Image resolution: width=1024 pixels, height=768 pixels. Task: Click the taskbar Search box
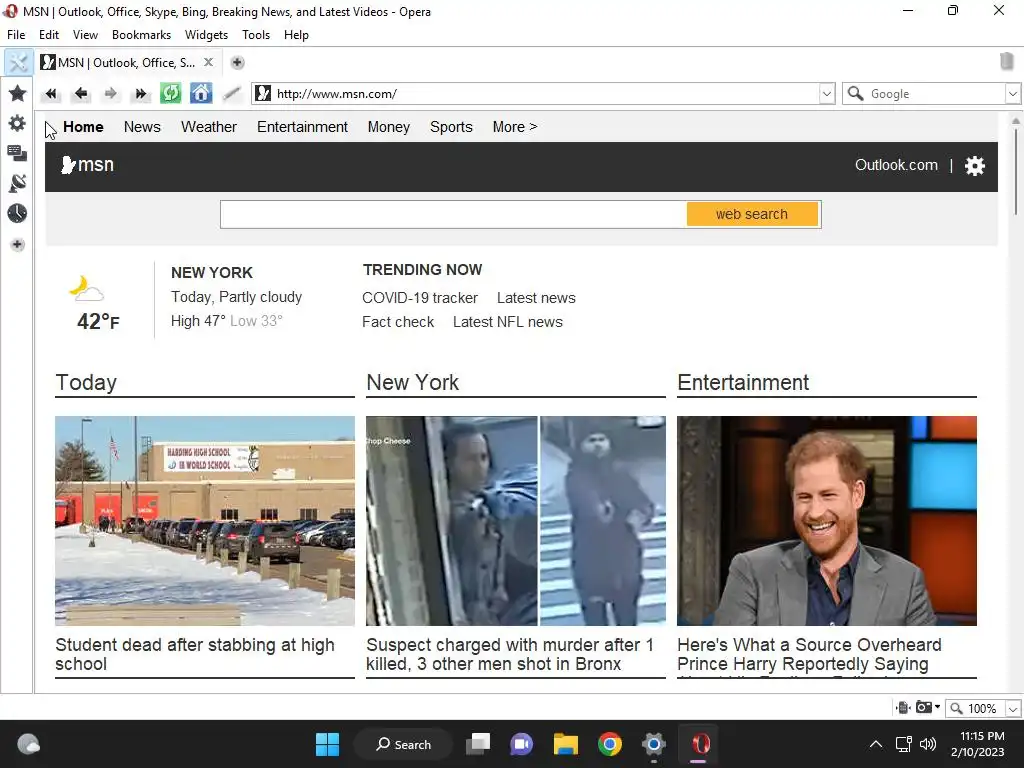click(403, 744)
